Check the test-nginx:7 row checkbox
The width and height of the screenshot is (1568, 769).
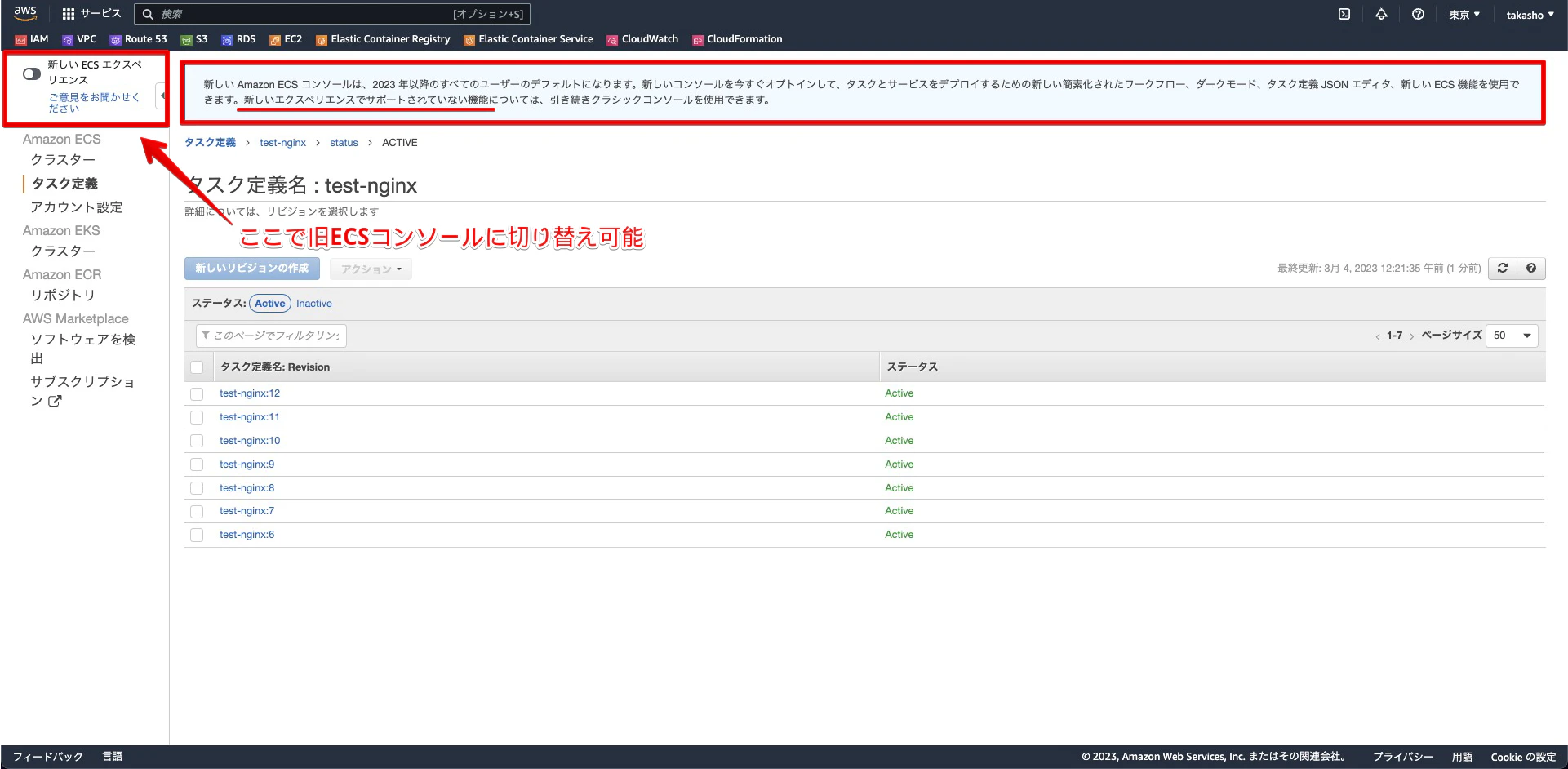197,512
